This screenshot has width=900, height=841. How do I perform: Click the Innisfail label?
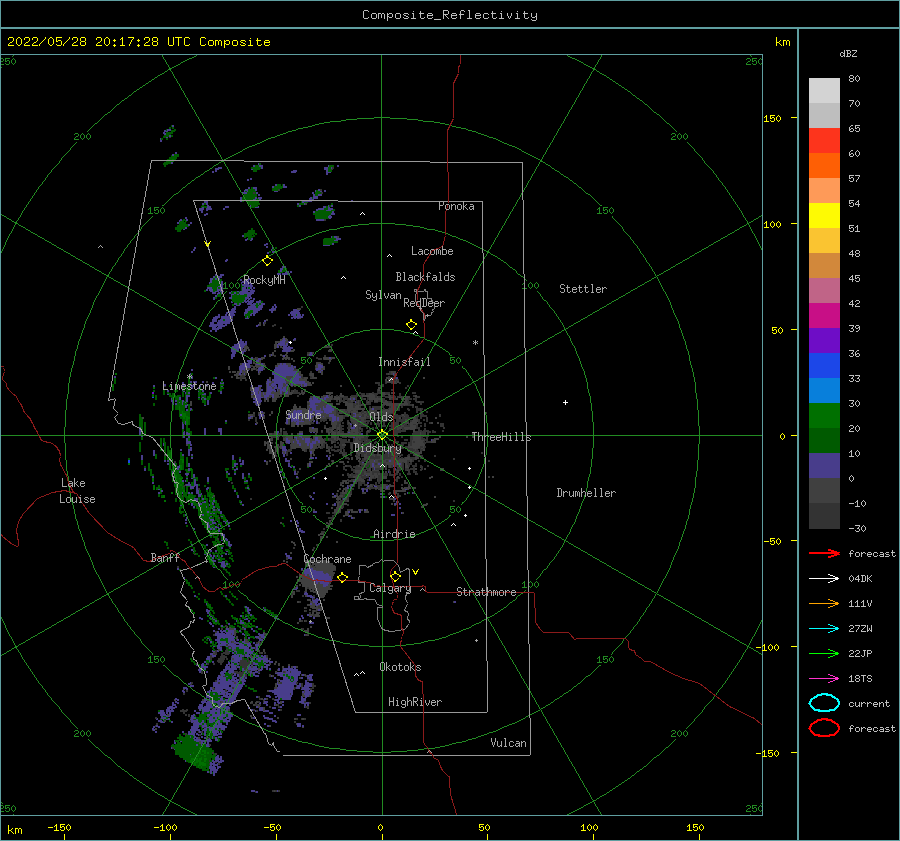click(404, 362)
